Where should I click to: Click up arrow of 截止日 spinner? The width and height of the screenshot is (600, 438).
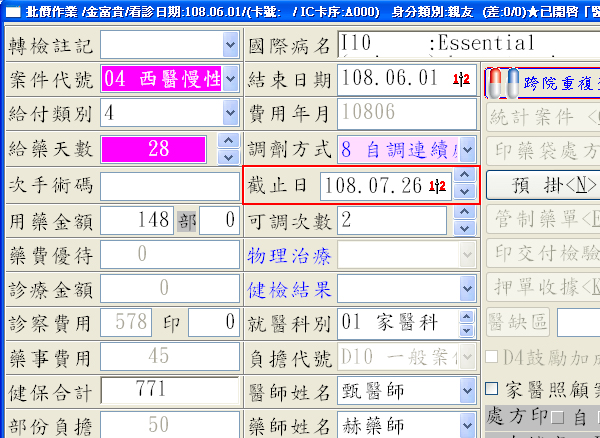tap(464, 178)
